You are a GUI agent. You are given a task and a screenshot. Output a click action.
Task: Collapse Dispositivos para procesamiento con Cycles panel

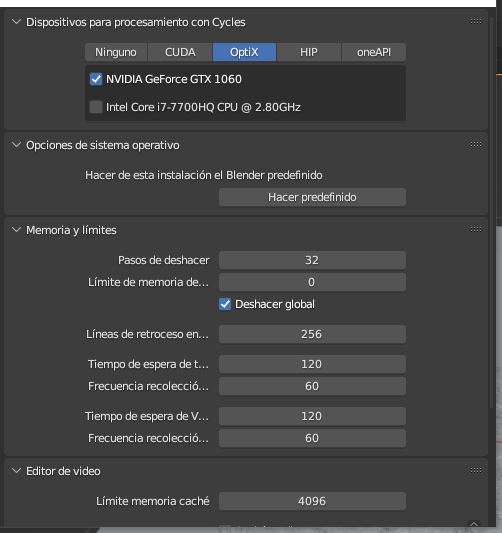16,22
